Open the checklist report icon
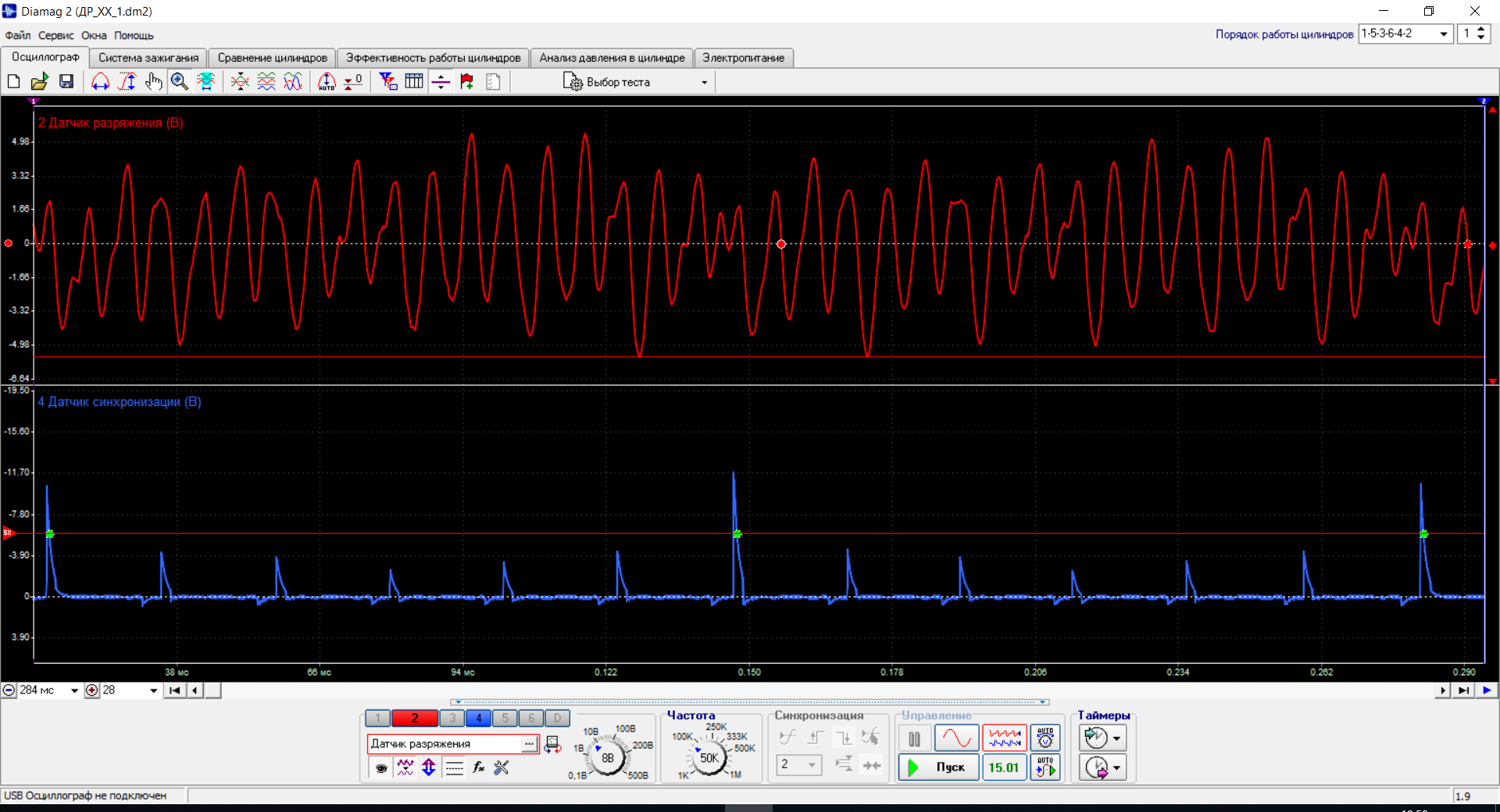Viewport: 1500px width, 812px height. point(493,81)
